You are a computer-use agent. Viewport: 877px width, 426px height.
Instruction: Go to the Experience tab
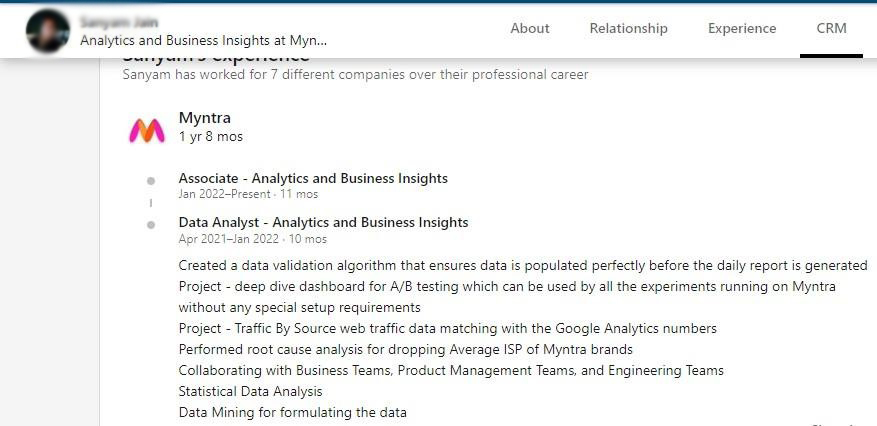[742, 29]
